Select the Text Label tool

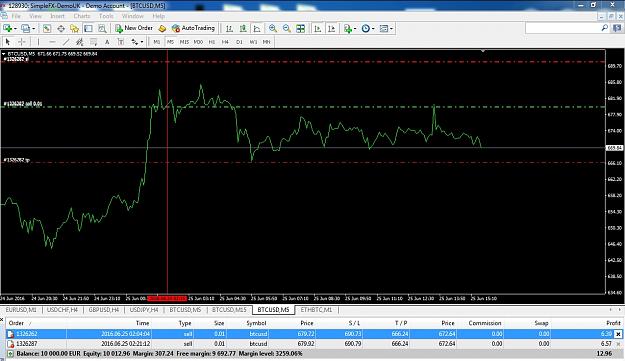[x=121, y=42]
